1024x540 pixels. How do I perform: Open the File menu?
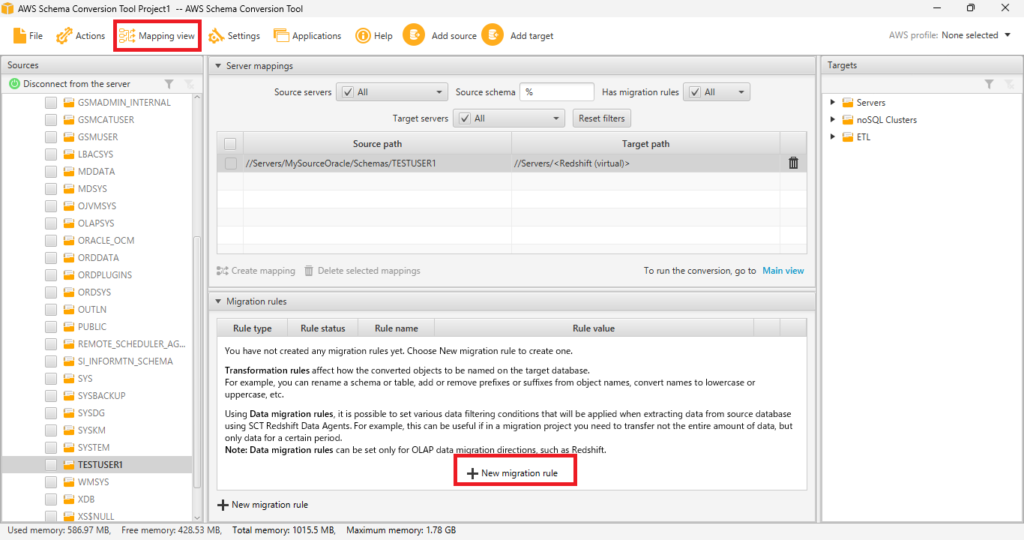(28, 36)
